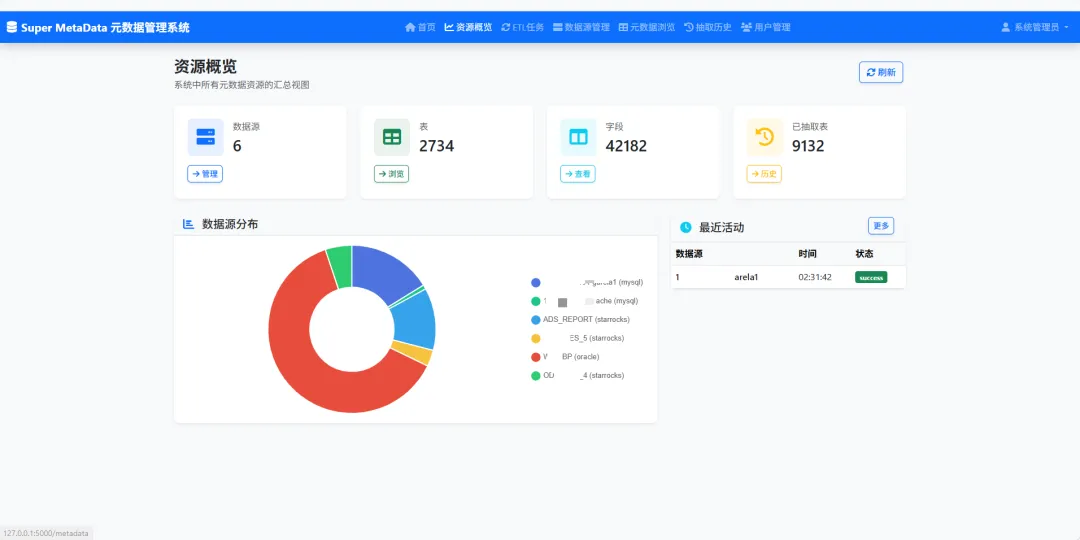1080x540 pixels.
Task: Click the history clock icon in 已抽取表 card
Action: 765,137
